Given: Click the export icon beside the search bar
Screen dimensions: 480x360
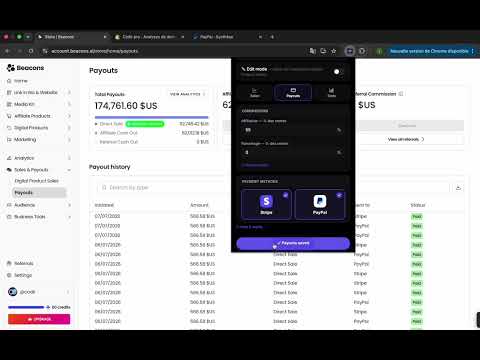Looking at the screenshot, I should 458,188.
